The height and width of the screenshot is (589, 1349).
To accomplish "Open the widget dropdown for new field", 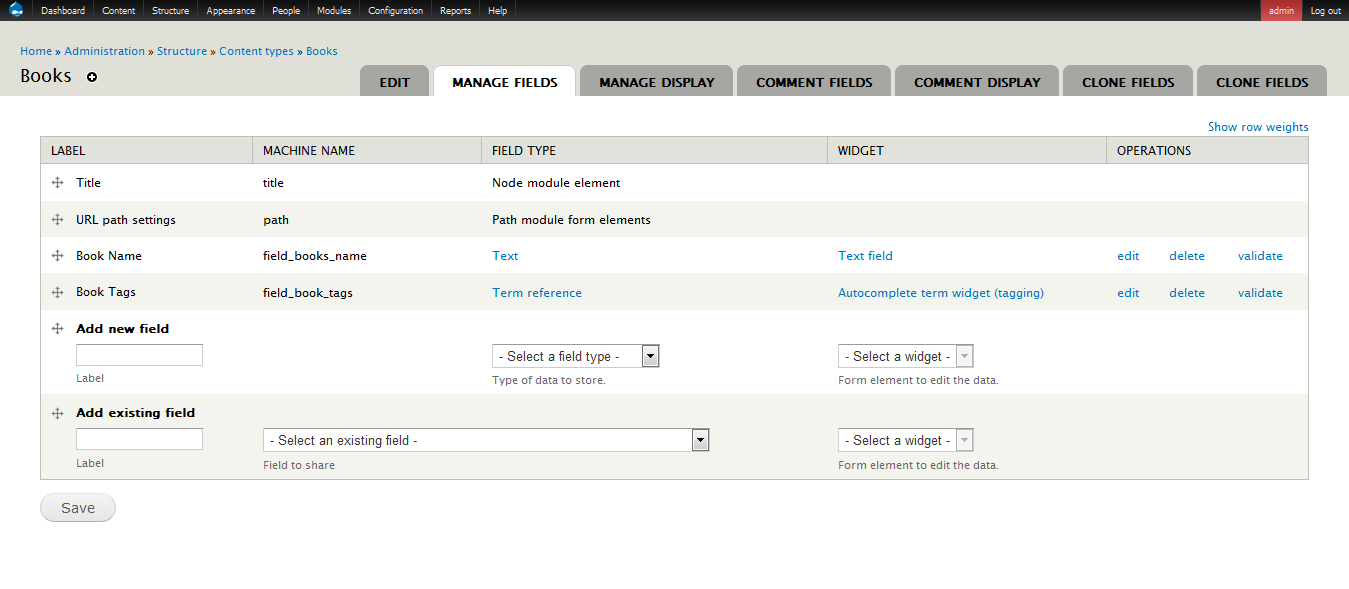I will coord(905,356).
